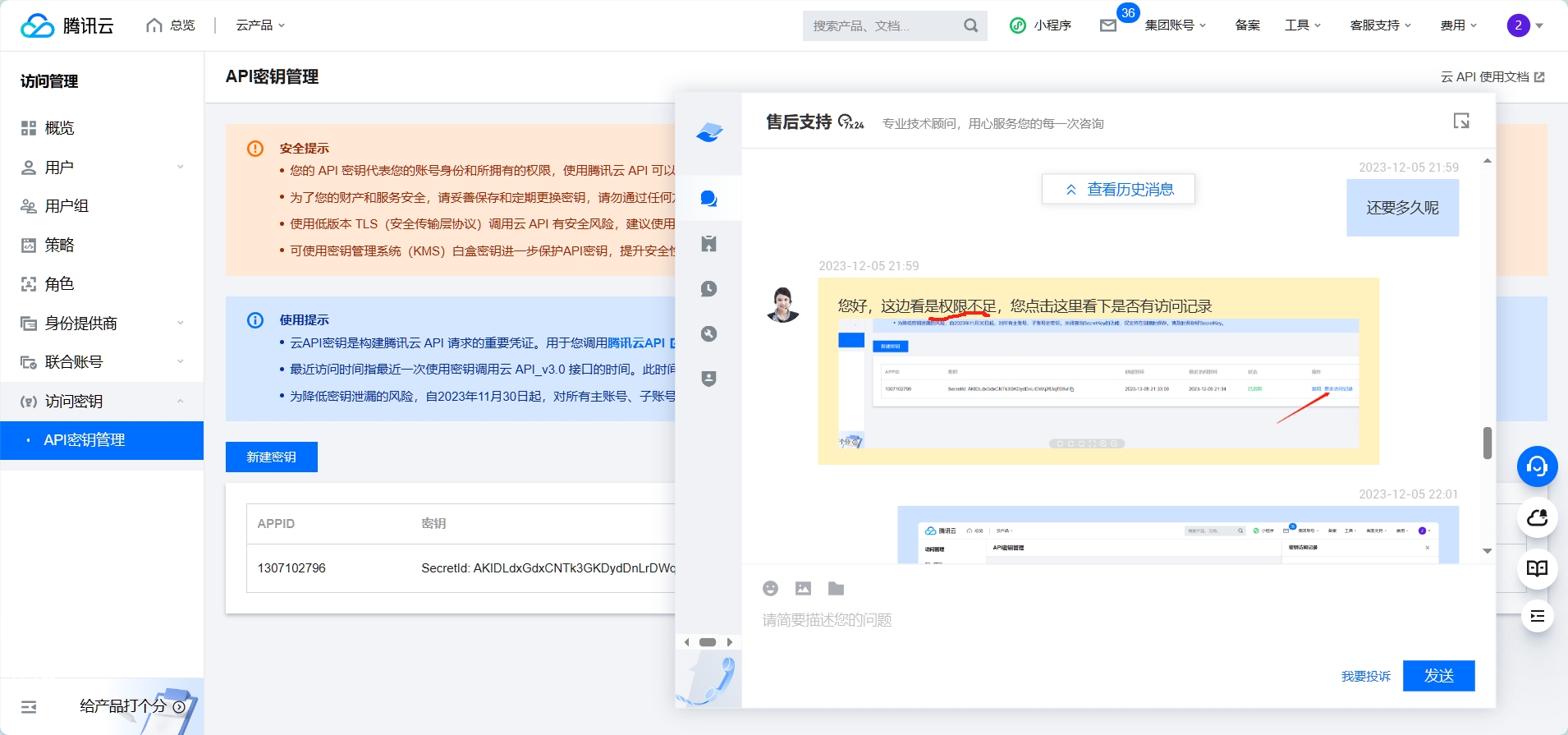Open the mail messages icon with badge 36
This screenshot has height=735, width=1568.
1108,25
